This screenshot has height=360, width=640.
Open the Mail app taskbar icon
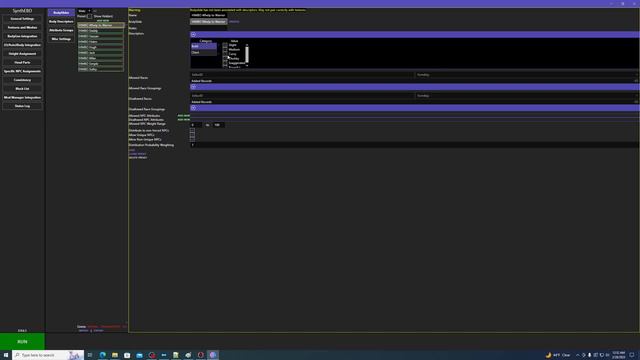pos(139,355)
